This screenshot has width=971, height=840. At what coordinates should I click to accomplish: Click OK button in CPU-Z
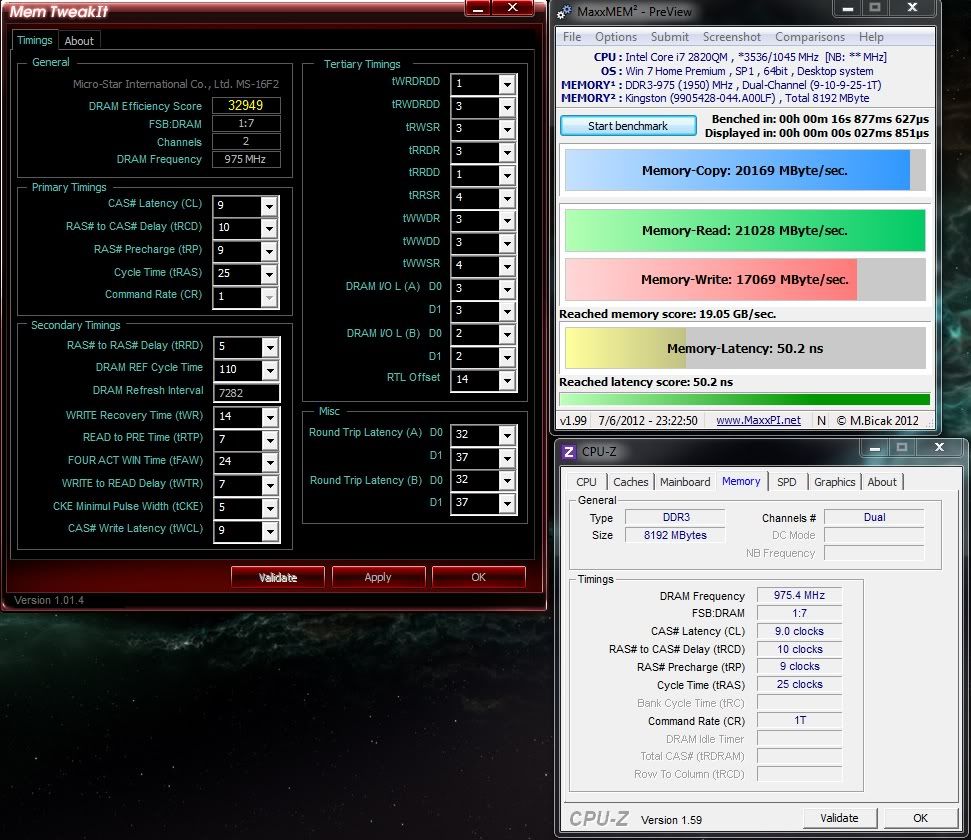click(920, 818)
